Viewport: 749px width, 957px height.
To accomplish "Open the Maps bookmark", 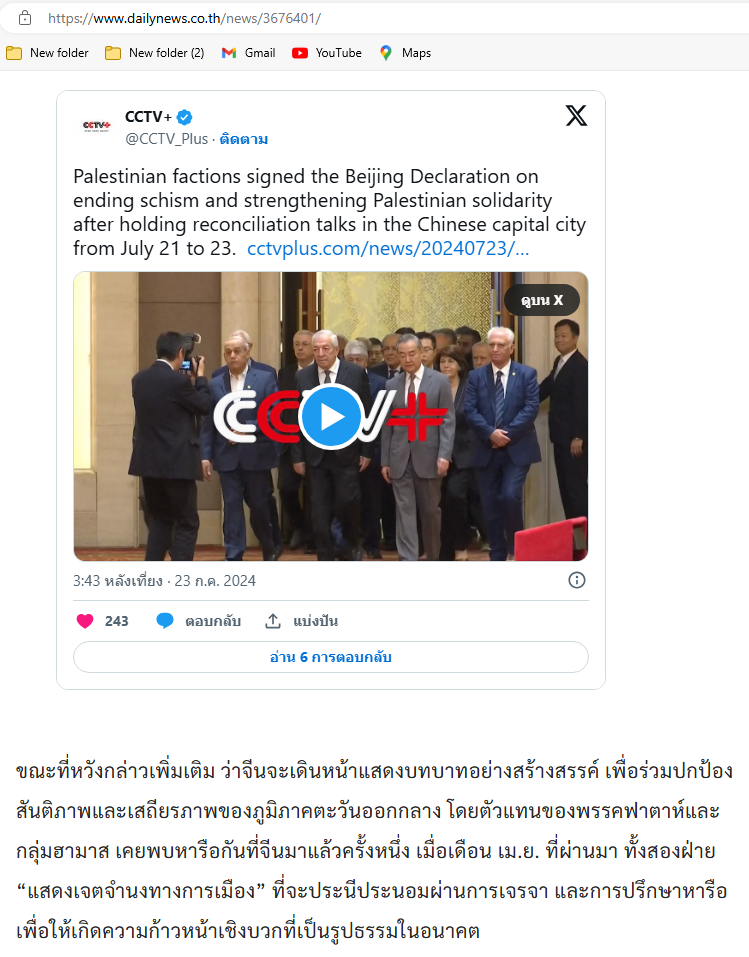I will tap(405, 53).
